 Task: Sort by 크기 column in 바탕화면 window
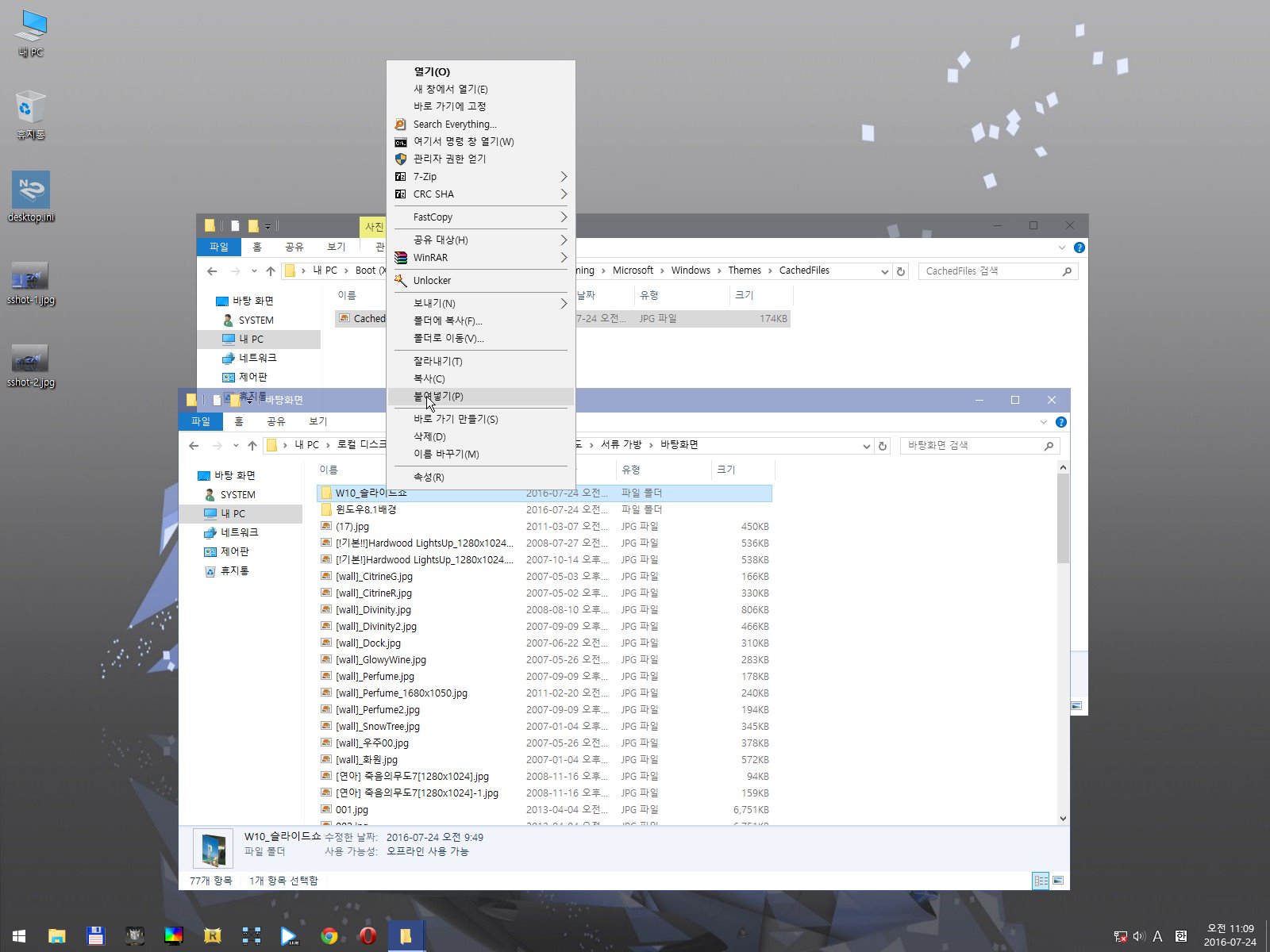[742, 470]
